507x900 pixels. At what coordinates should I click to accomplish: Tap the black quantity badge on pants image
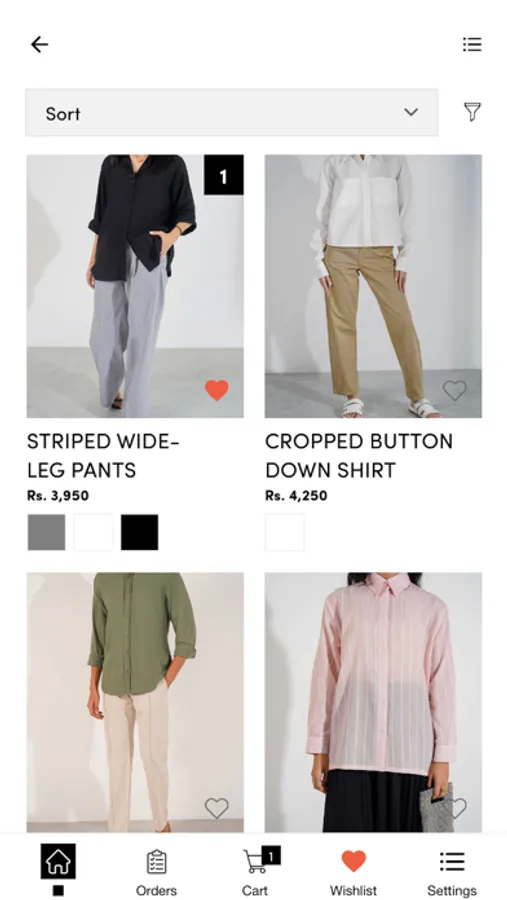click(x=223, y=175)
